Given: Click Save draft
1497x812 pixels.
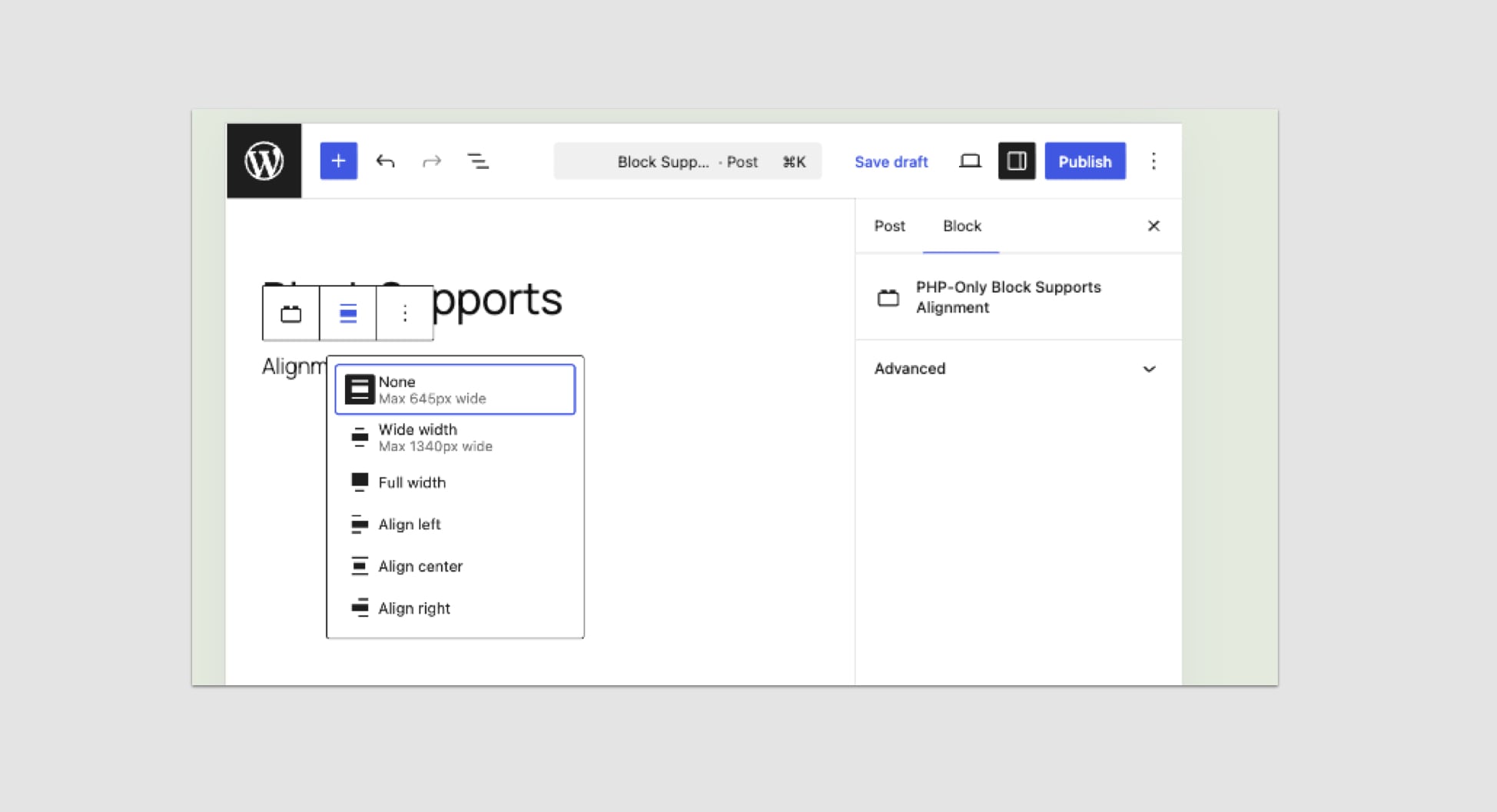Looking at the screenshot, I should pyautogui.click(x=891, y=161).
